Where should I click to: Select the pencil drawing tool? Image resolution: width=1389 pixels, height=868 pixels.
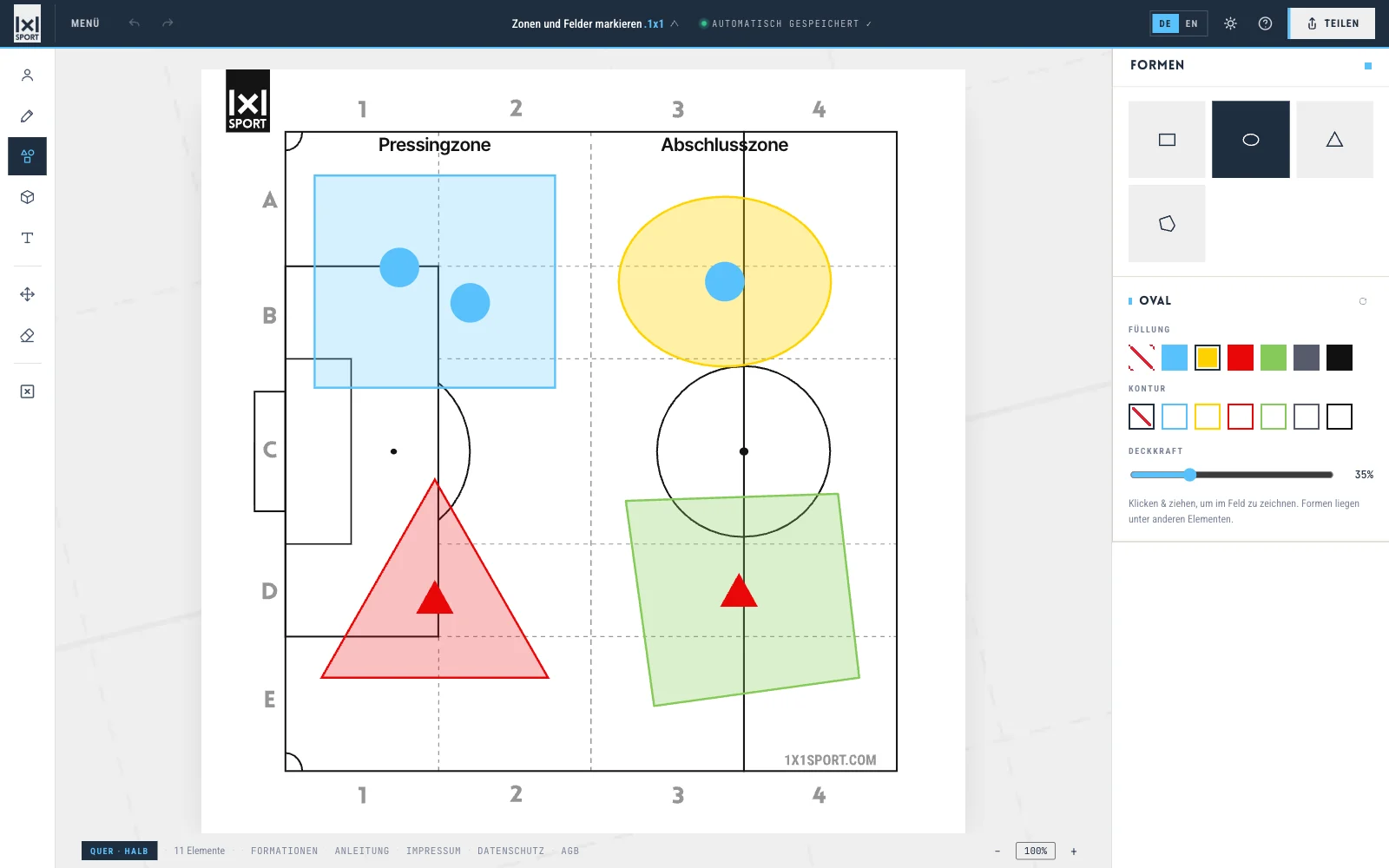point(27,116)
